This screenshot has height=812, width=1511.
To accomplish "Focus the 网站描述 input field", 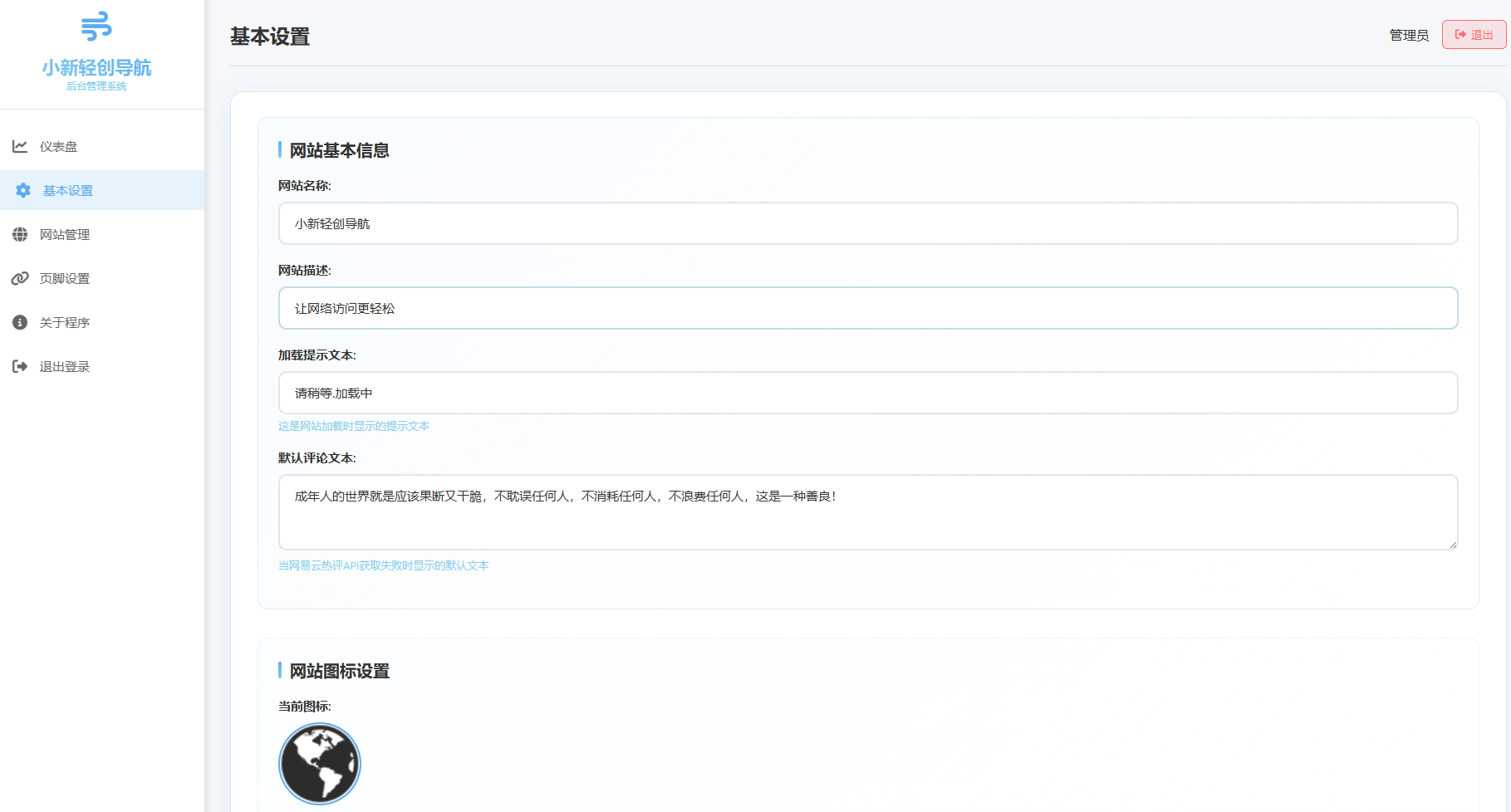I will (x=868, y=308).
